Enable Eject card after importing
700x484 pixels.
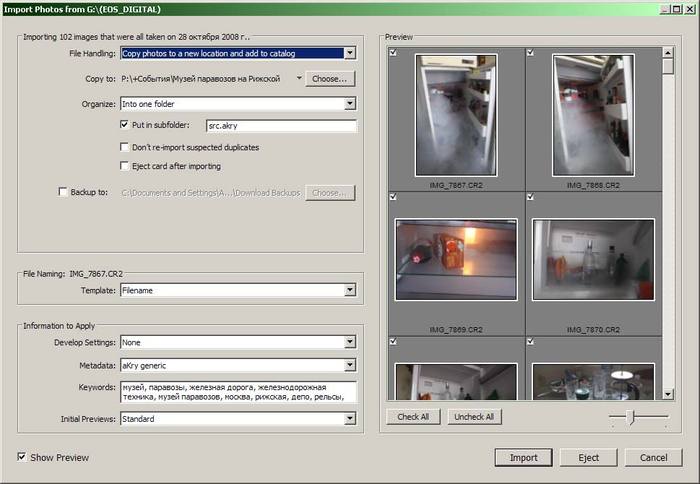[124, 166]
